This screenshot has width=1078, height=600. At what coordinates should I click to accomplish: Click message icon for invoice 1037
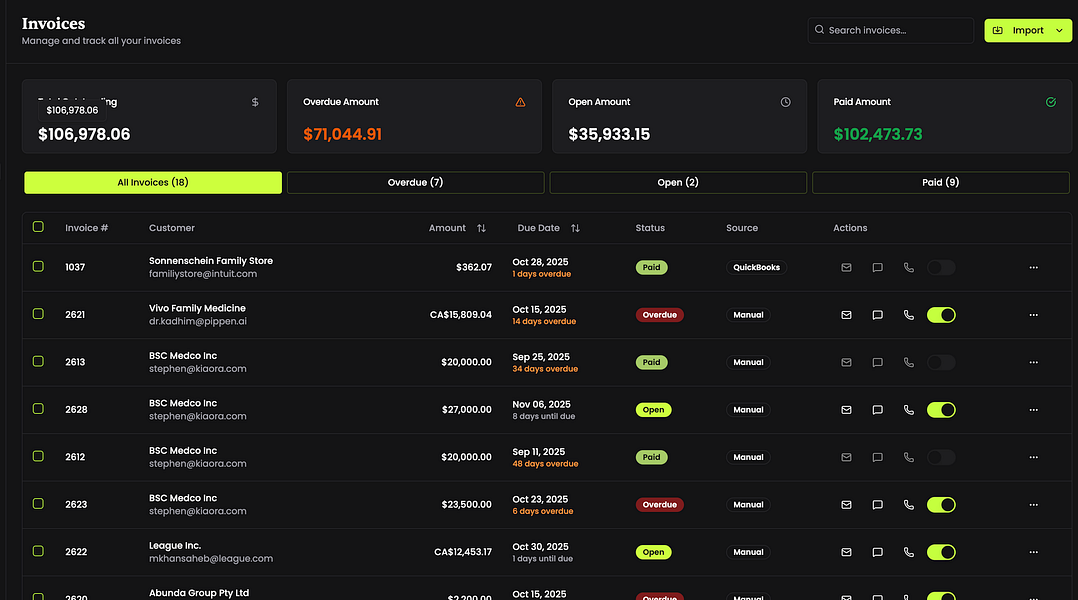[x=877, y=267]
